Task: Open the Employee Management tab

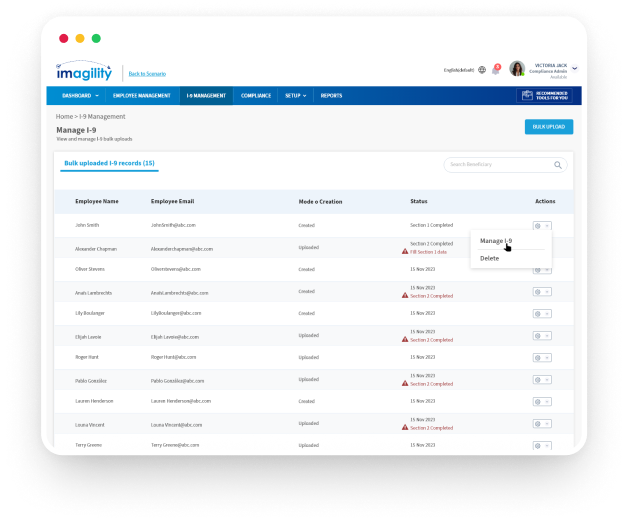Action: tap(141, 96)
